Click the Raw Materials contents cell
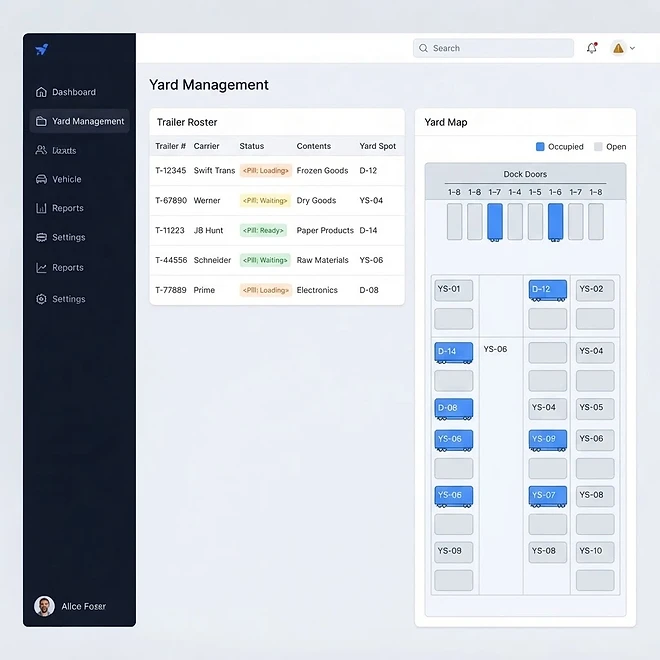The image size is (660, 660). (x=322, y=260)
